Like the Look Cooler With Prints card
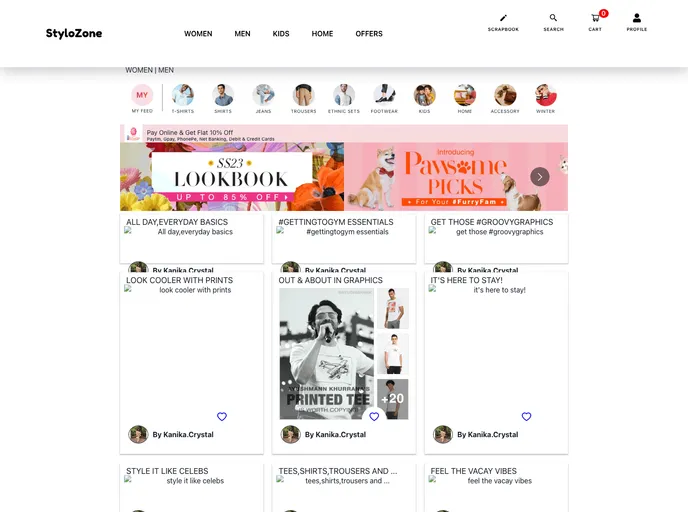688x512 pixels. click(x=222, y=417)
